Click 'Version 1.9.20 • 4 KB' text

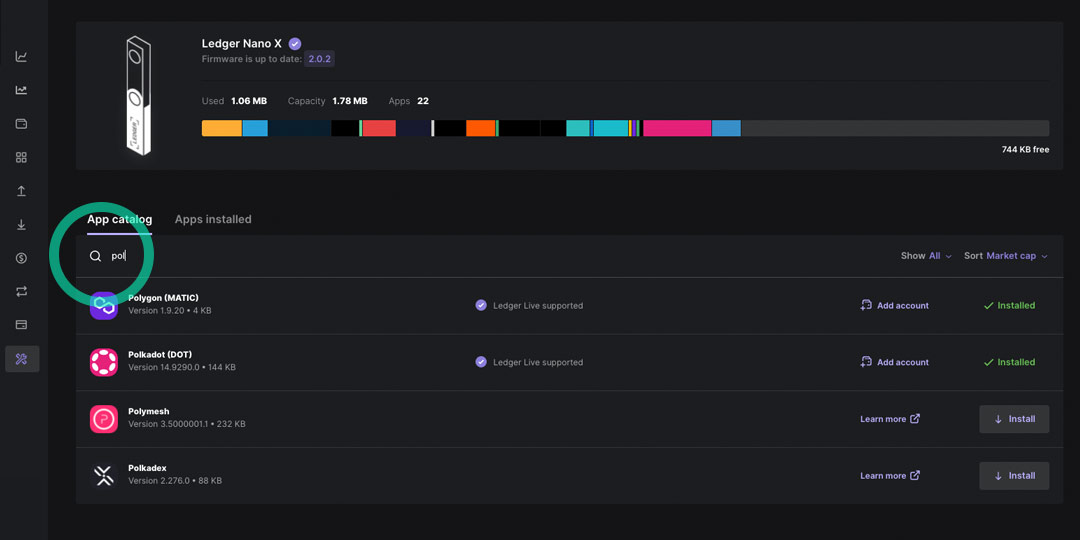pos(169,311)
